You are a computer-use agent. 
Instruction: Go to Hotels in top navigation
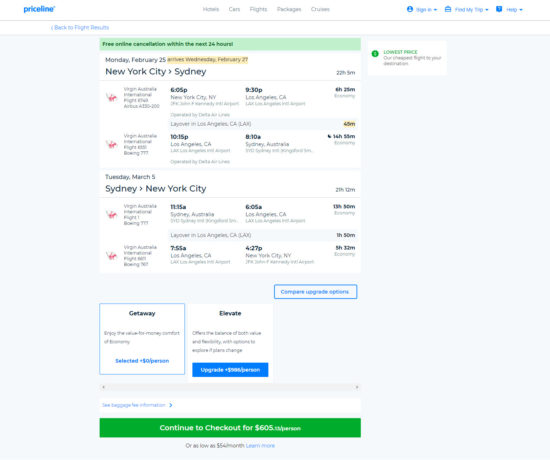tap(211, 9)
